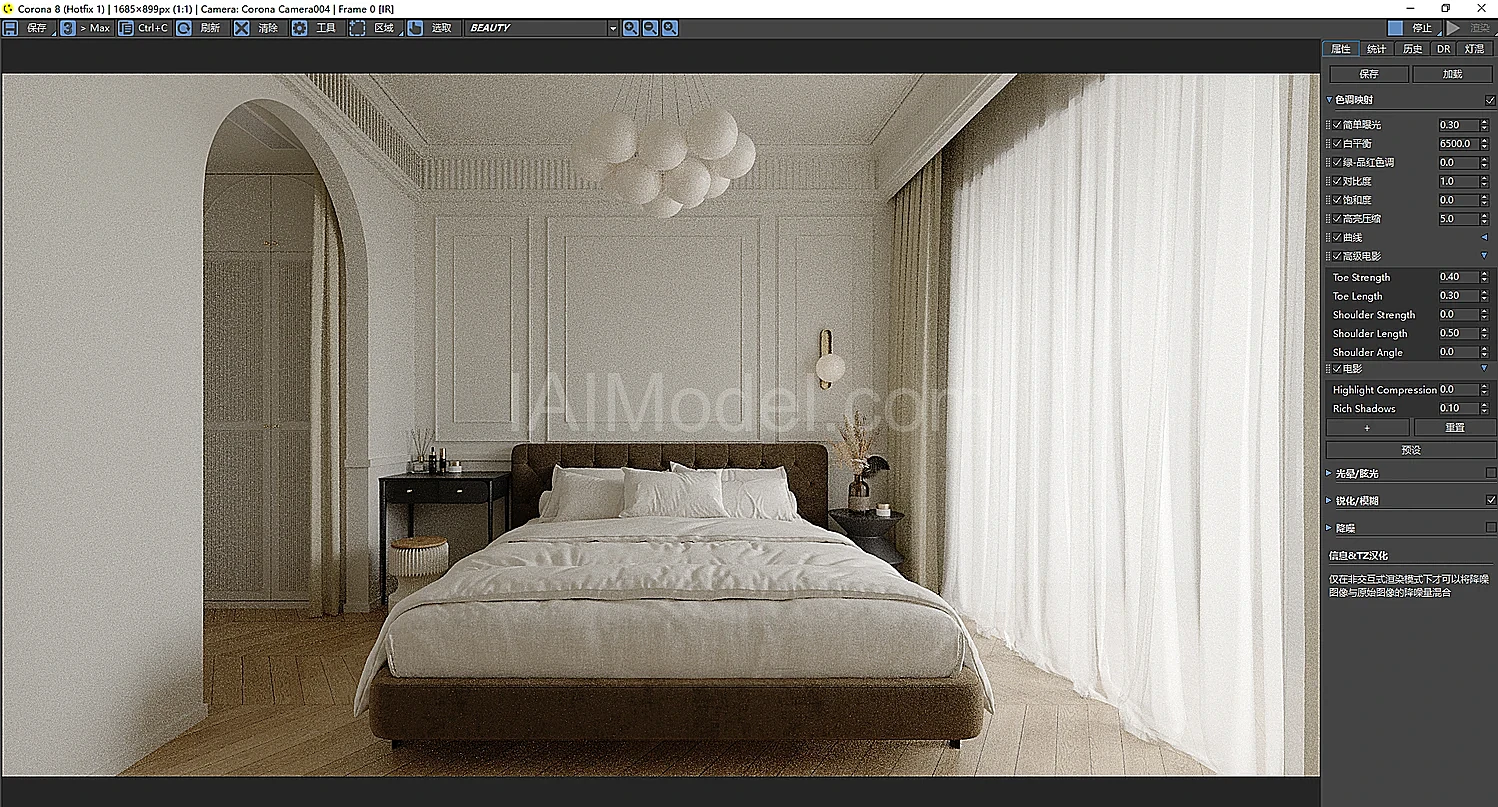
Task: Click the drag handle of 简单曝光 row
Action: (x=1328, y=125)
